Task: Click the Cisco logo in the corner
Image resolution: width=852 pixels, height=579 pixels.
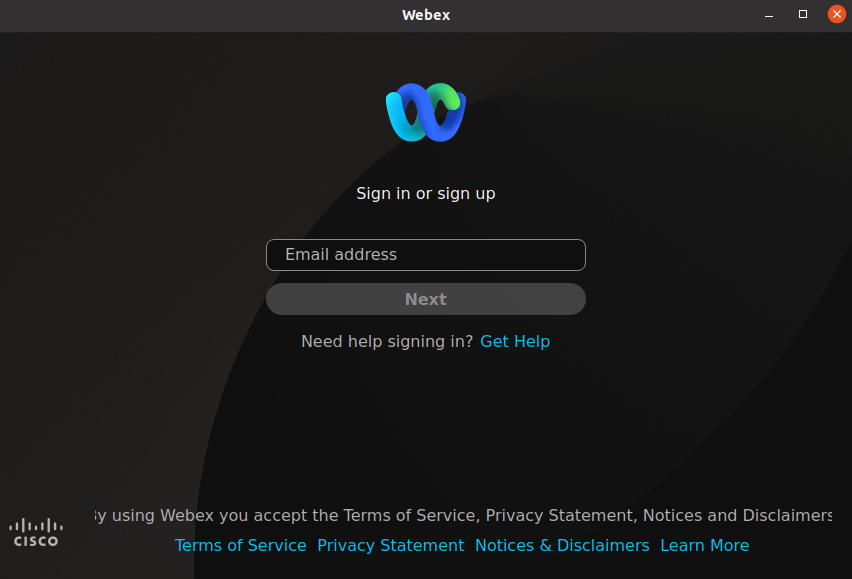Action: tap(35, 530)
